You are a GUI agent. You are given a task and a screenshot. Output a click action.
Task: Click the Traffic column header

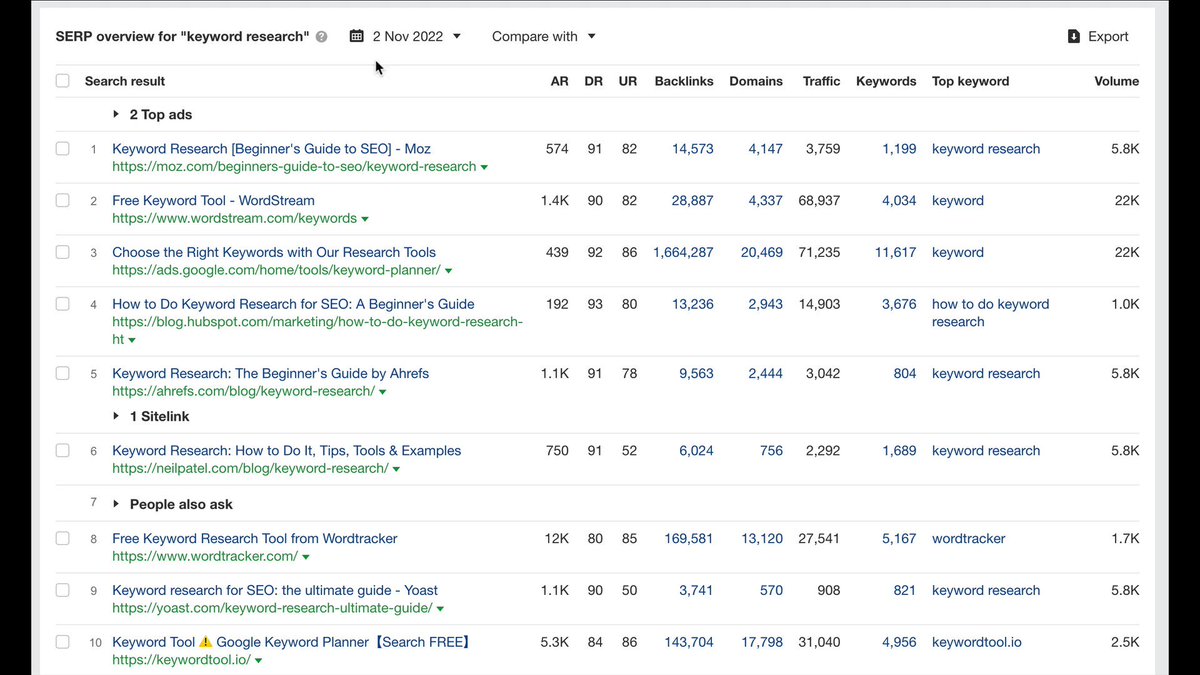pos(822,81)
